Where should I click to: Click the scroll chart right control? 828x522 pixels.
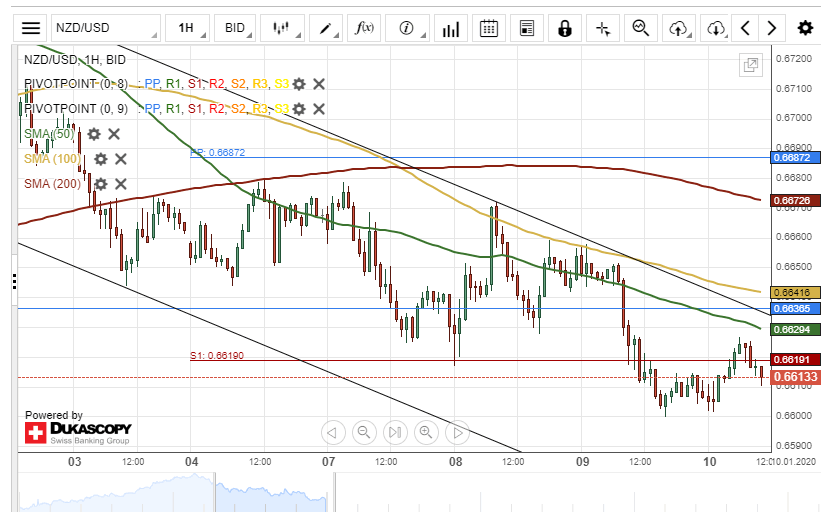pos(457,433)
